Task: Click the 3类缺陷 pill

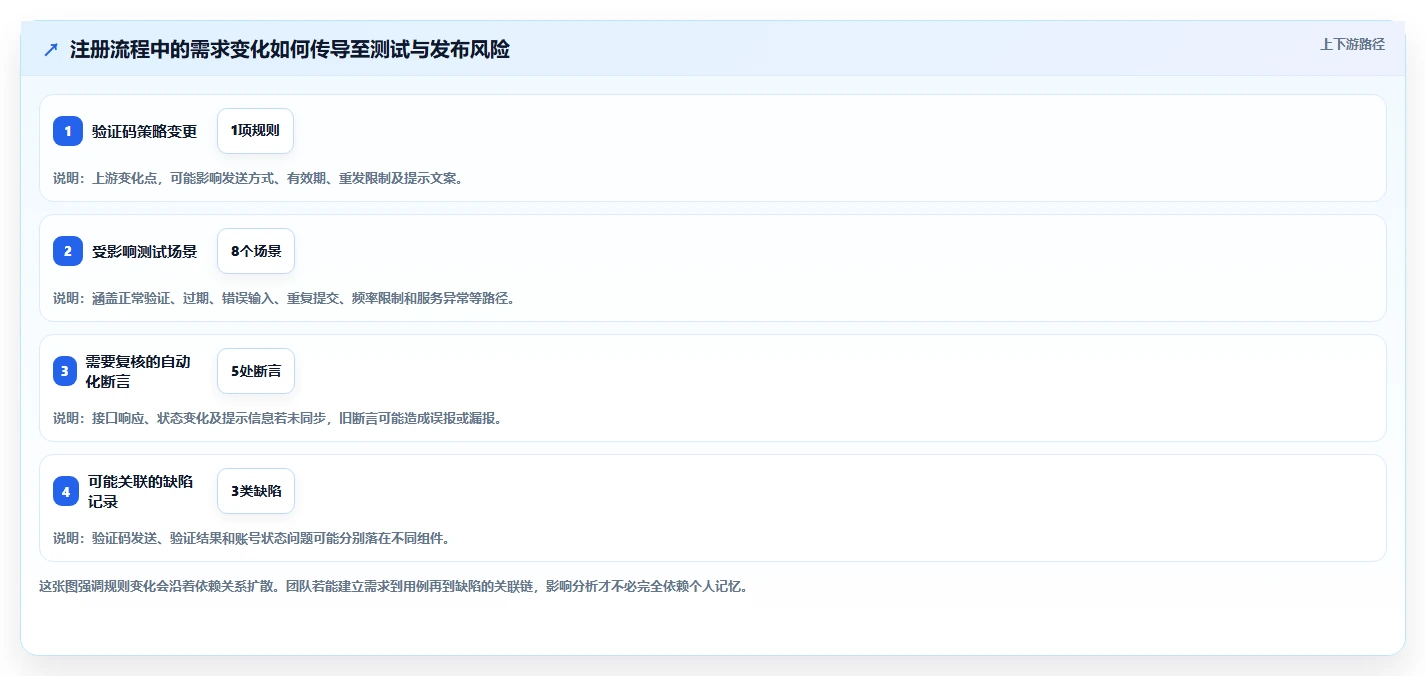Action: [x=256, y=491]
